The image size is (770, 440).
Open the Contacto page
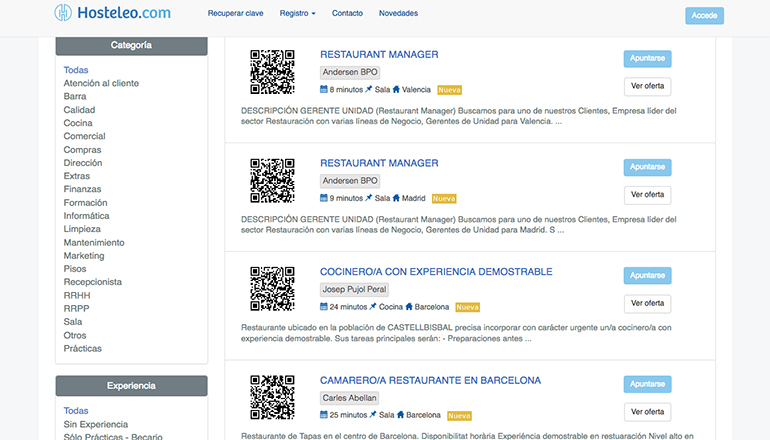click(347, 13)
